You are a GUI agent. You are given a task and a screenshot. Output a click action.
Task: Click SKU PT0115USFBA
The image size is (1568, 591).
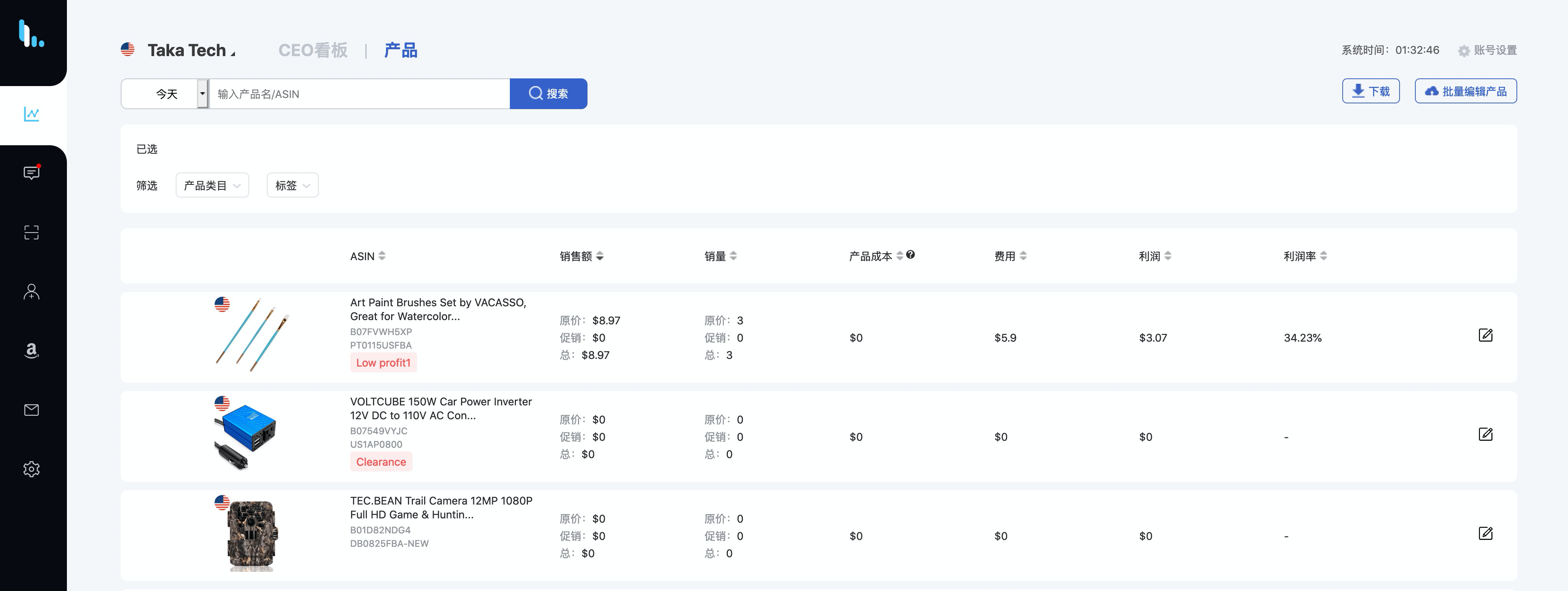381,345
